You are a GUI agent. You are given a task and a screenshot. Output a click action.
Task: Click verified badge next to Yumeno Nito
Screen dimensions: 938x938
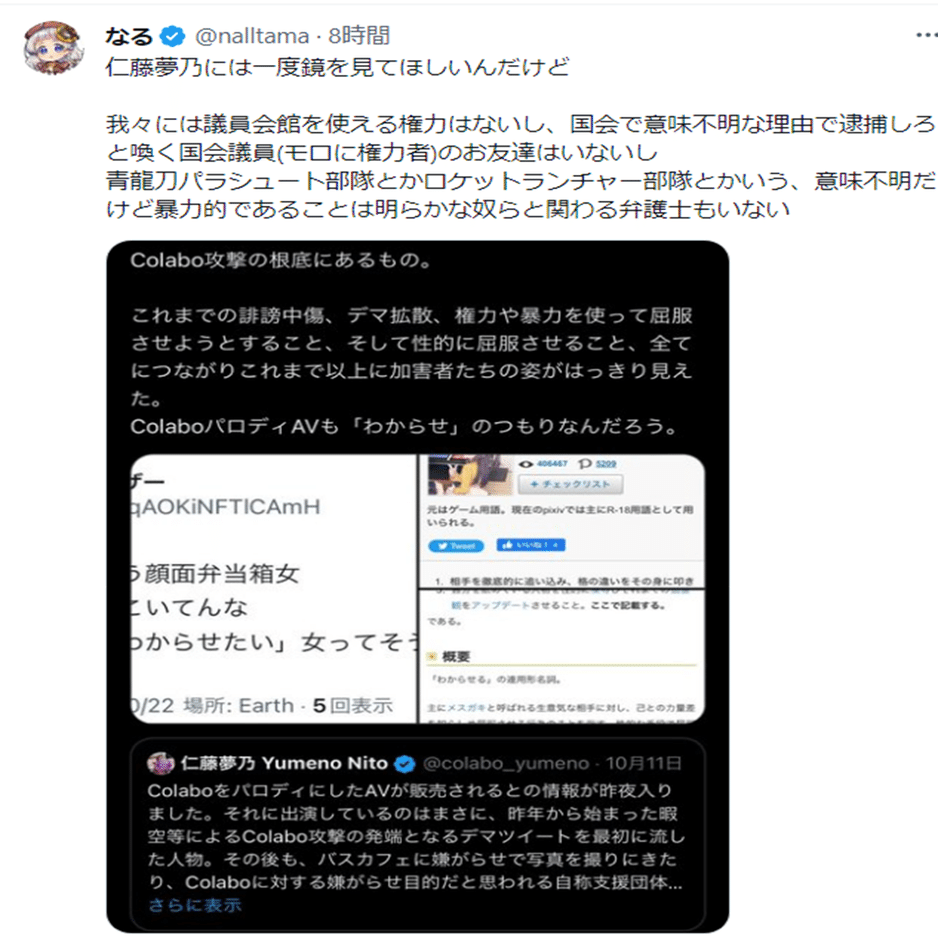point(405,763)
